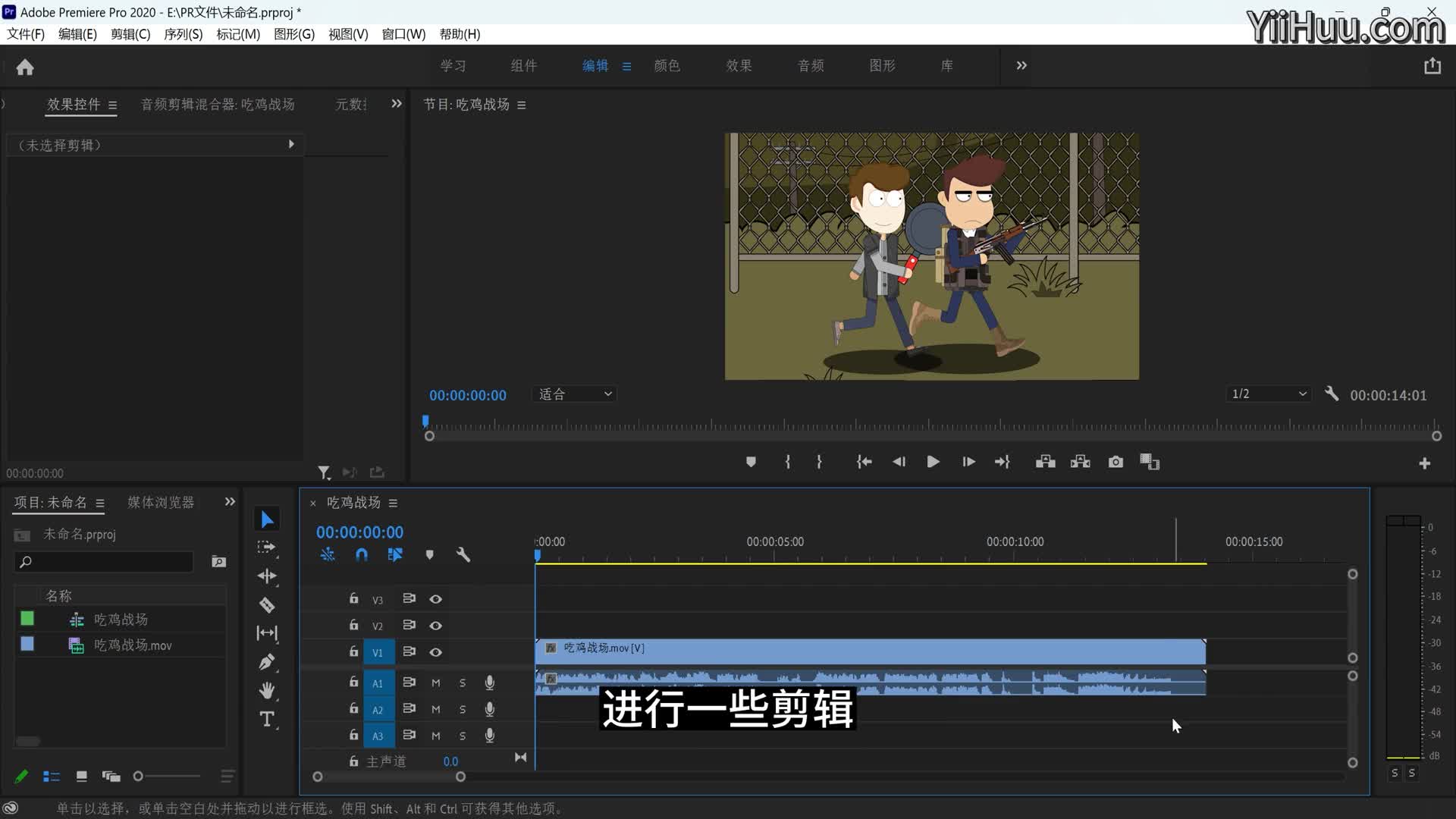Select the Slip tool
The height and width of the screenshot is (819, 1456).
(x=267, y=633)
